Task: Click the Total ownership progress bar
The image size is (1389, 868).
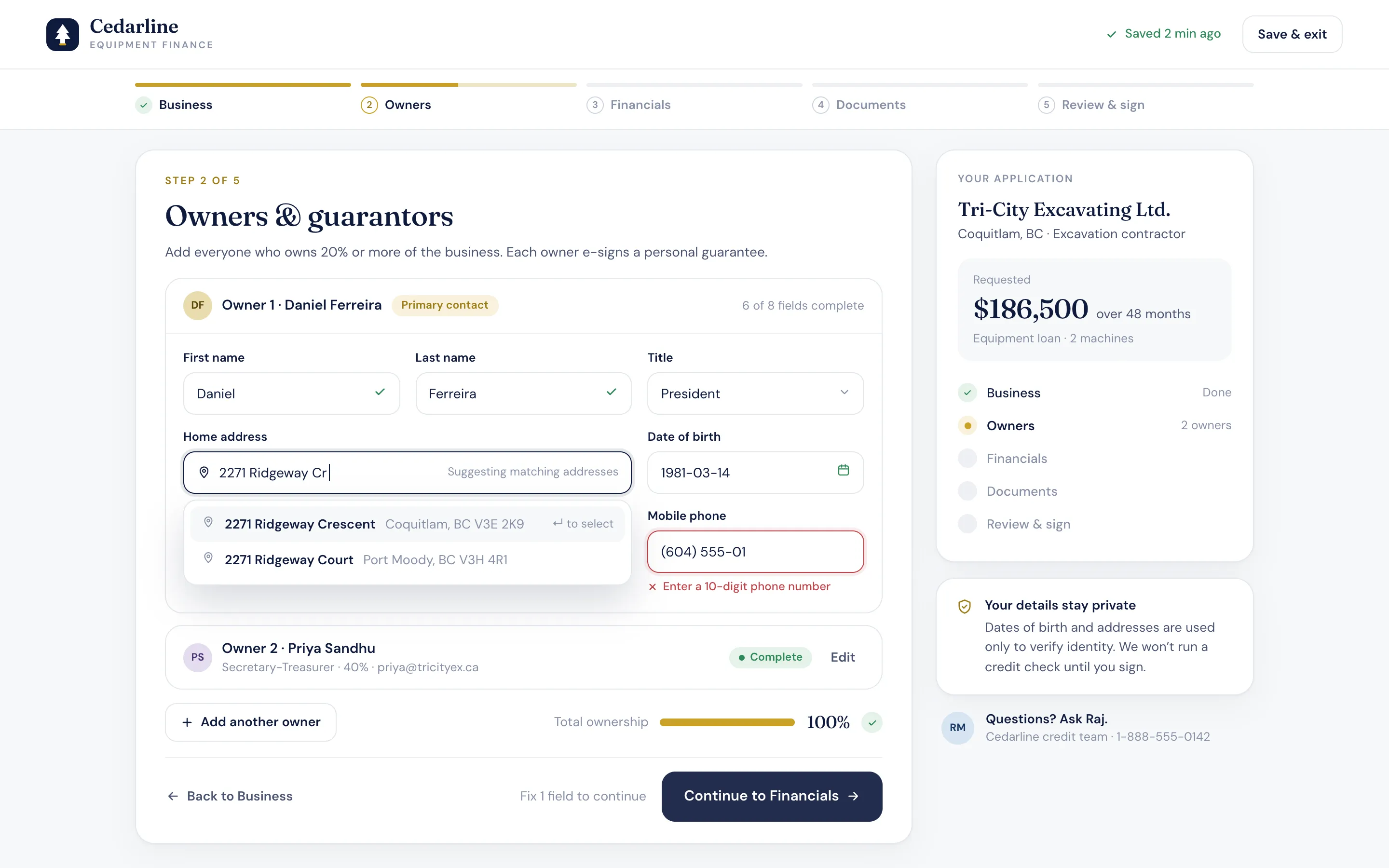Action: tap(727, 722)
